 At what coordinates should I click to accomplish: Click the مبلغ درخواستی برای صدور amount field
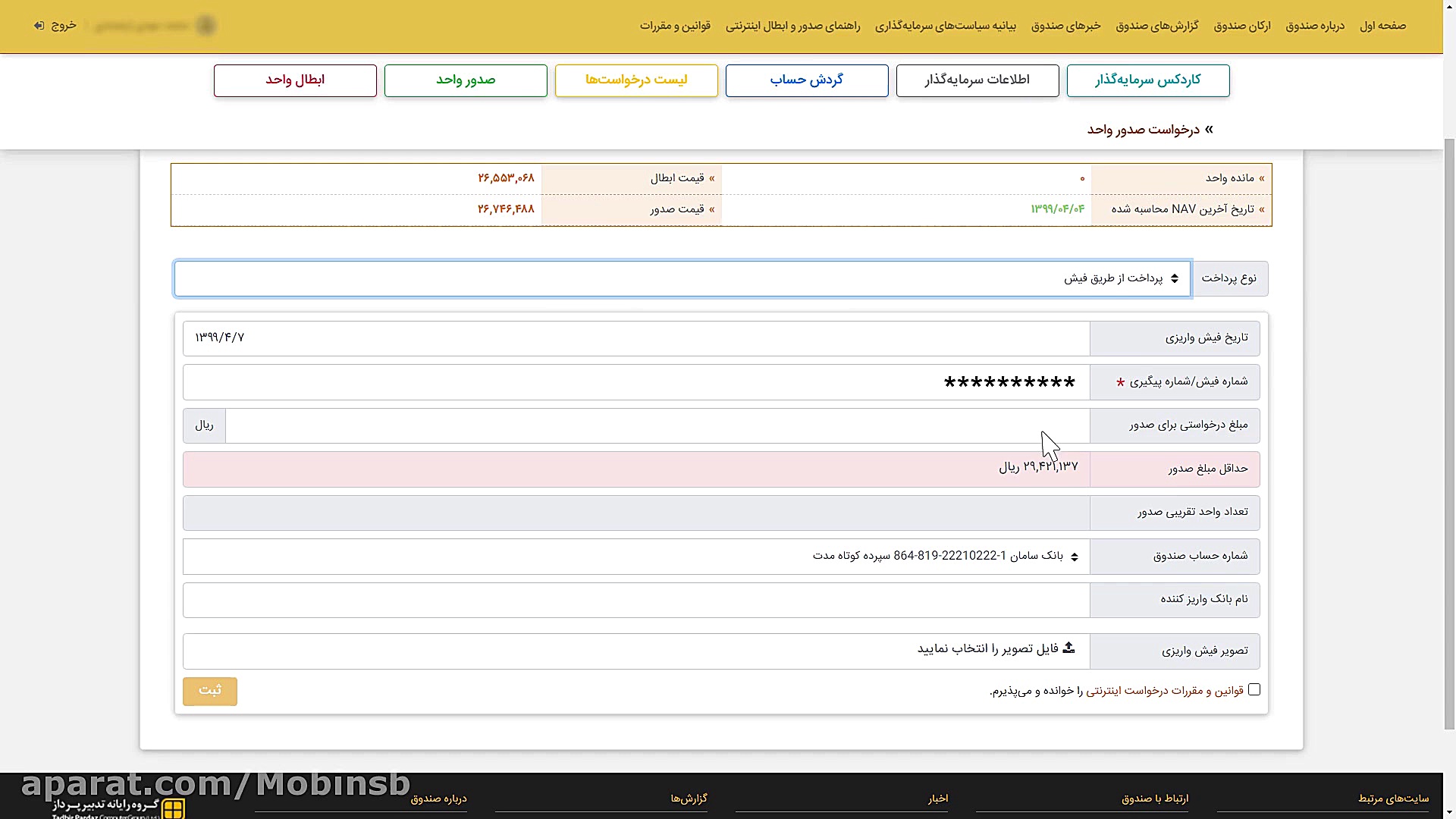(657, 425)
